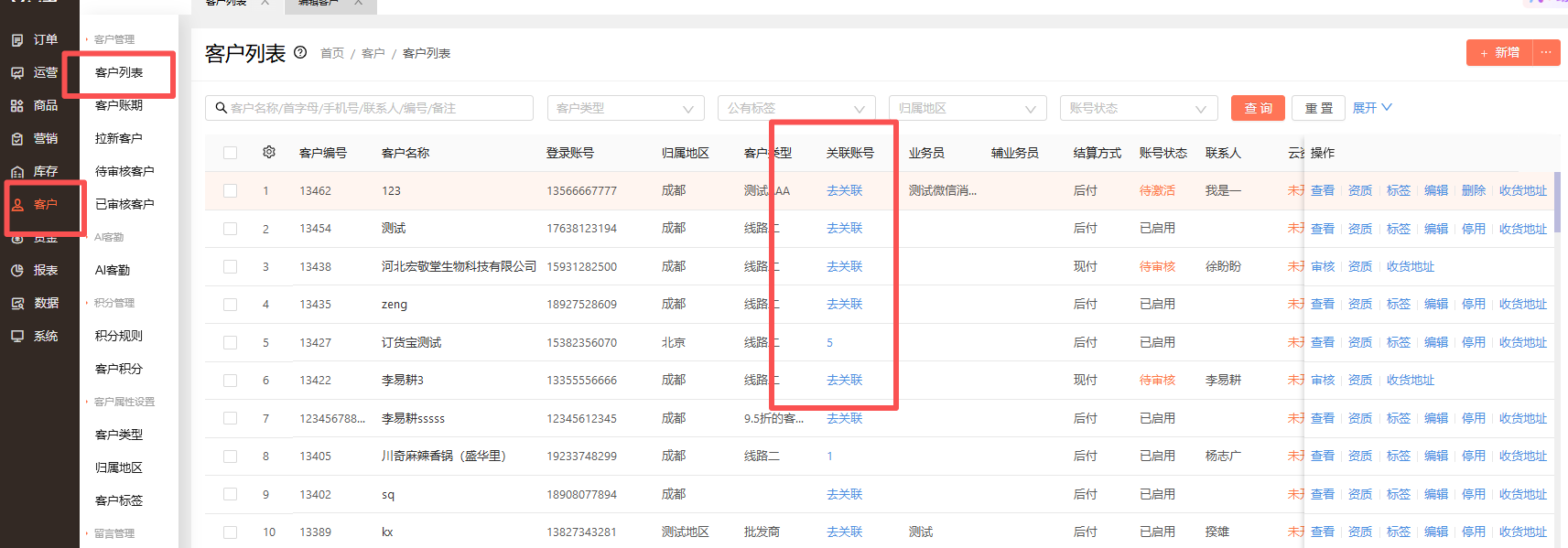Open 客户类型 in the submenu
This screenshot has width=1568, height=548.
(119, 435)
